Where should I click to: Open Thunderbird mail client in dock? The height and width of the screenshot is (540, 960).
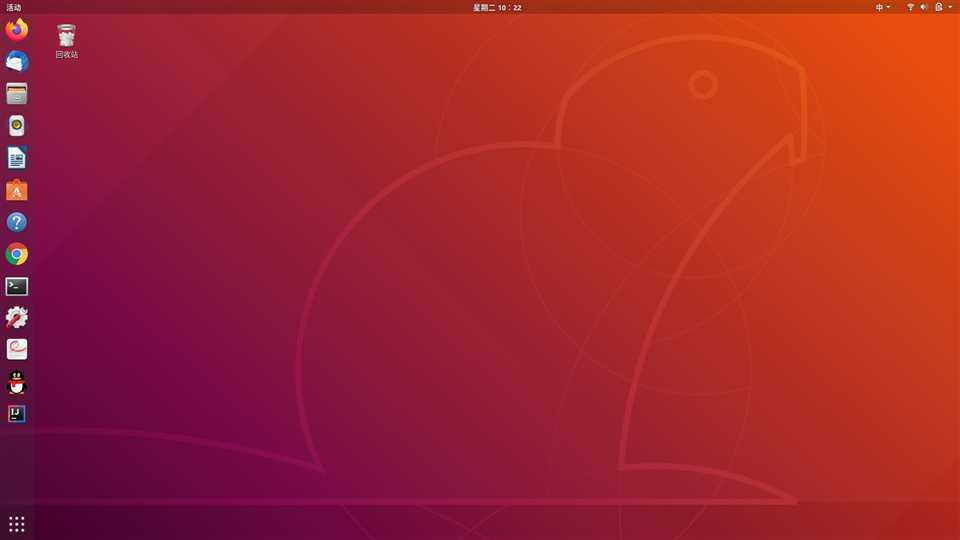pyautogui.click(x=17, y=61)
